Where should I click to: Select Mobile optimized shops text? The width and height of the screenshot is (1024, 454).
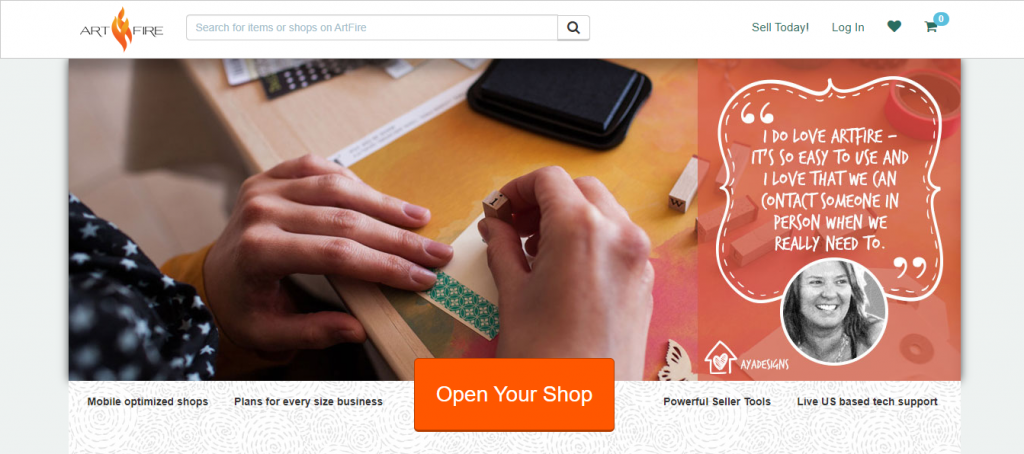[148, 402]
